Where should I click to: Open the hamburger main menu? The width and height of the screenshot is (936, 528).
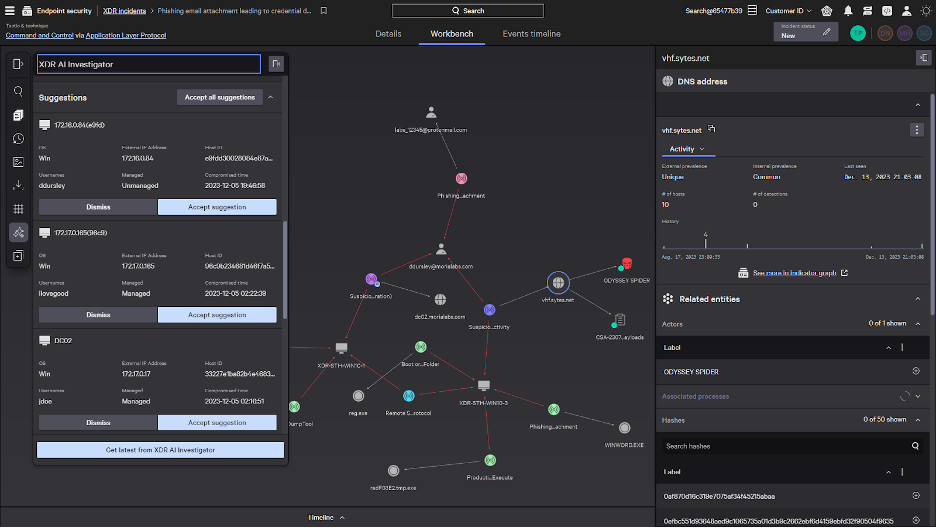[10, 11]
